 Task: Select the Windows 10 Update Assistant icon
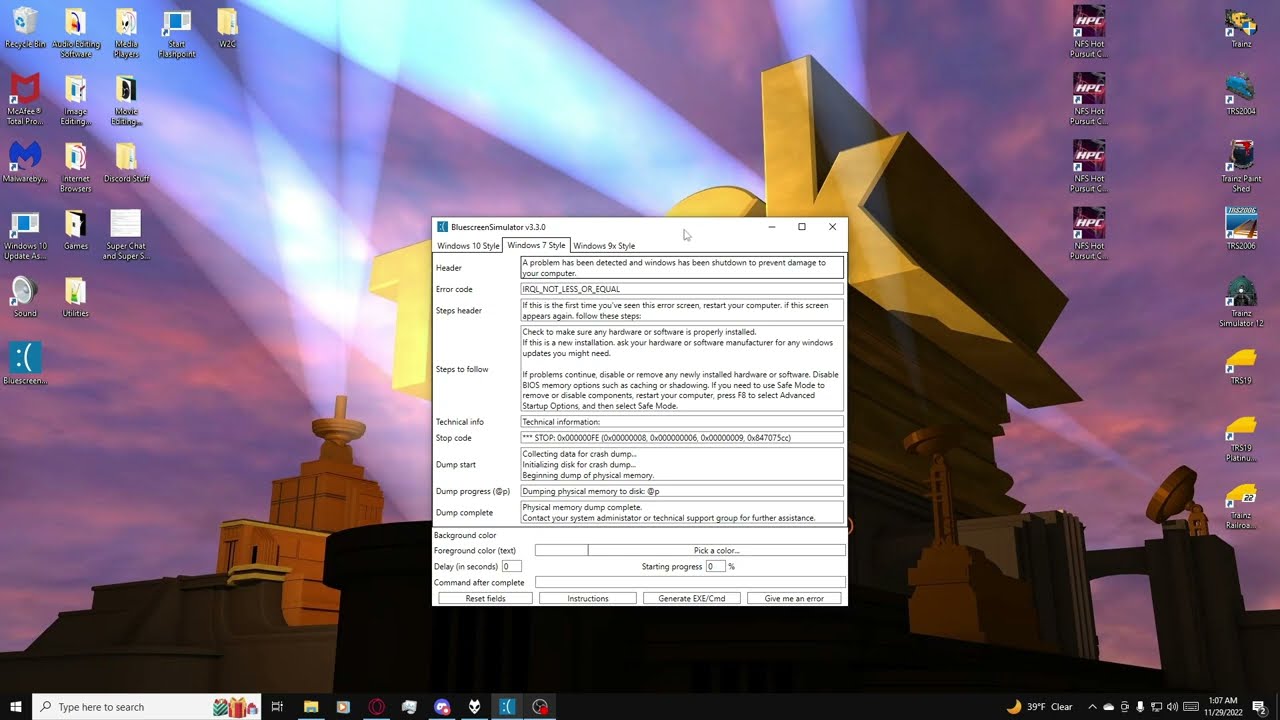point(25,234)
